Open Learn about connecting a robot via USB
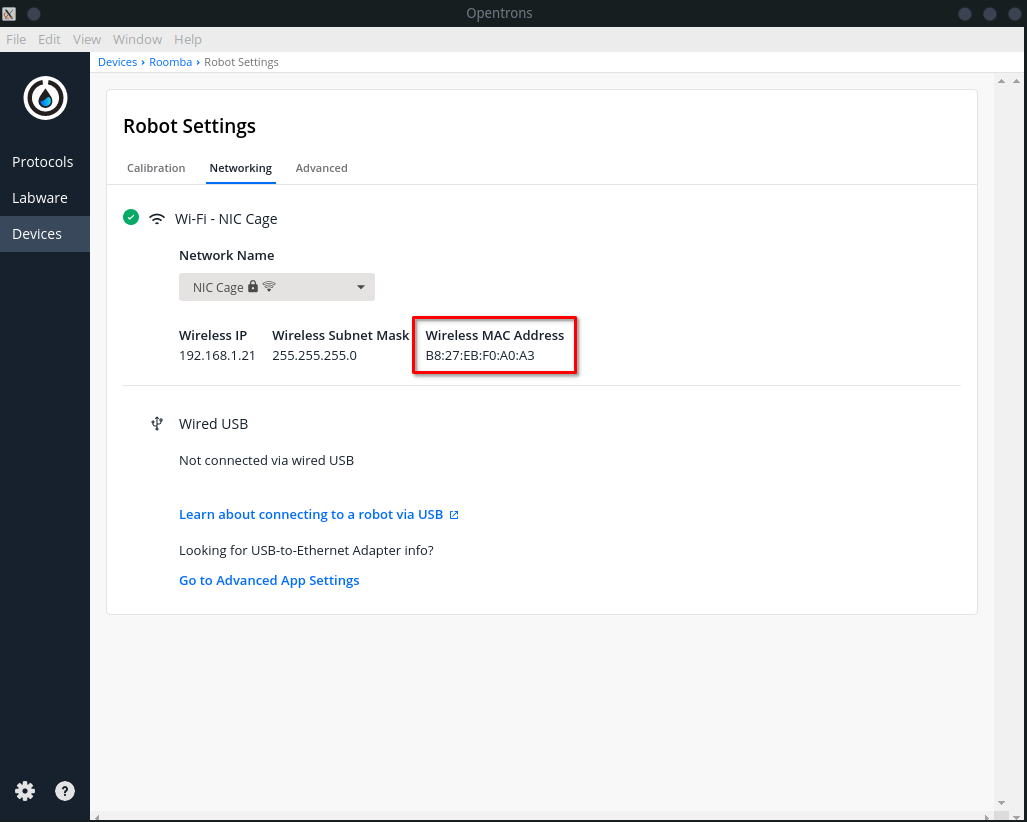 point(310,514)
